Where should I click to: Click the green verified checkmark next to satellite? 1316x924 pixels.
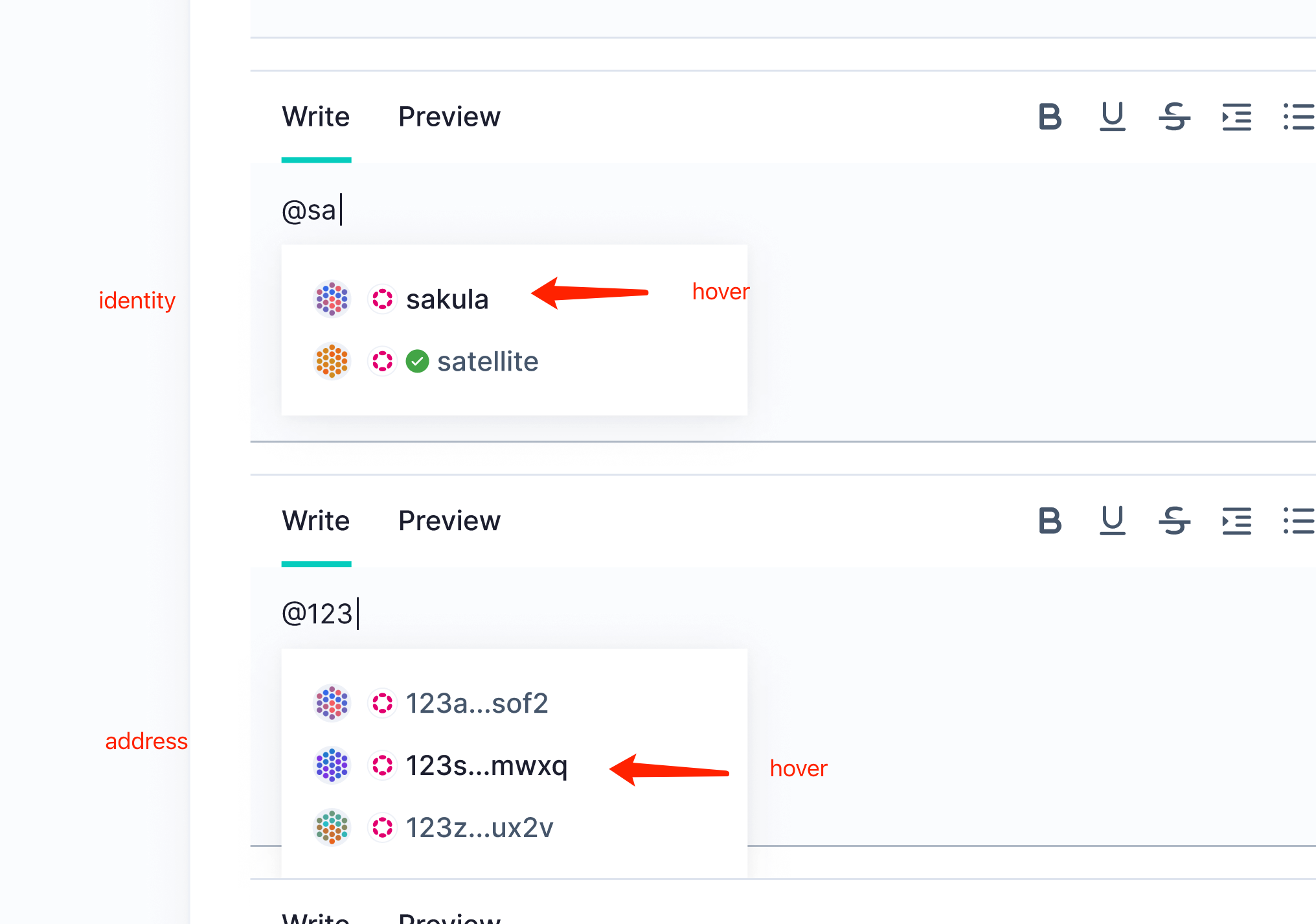pos(418,361)
